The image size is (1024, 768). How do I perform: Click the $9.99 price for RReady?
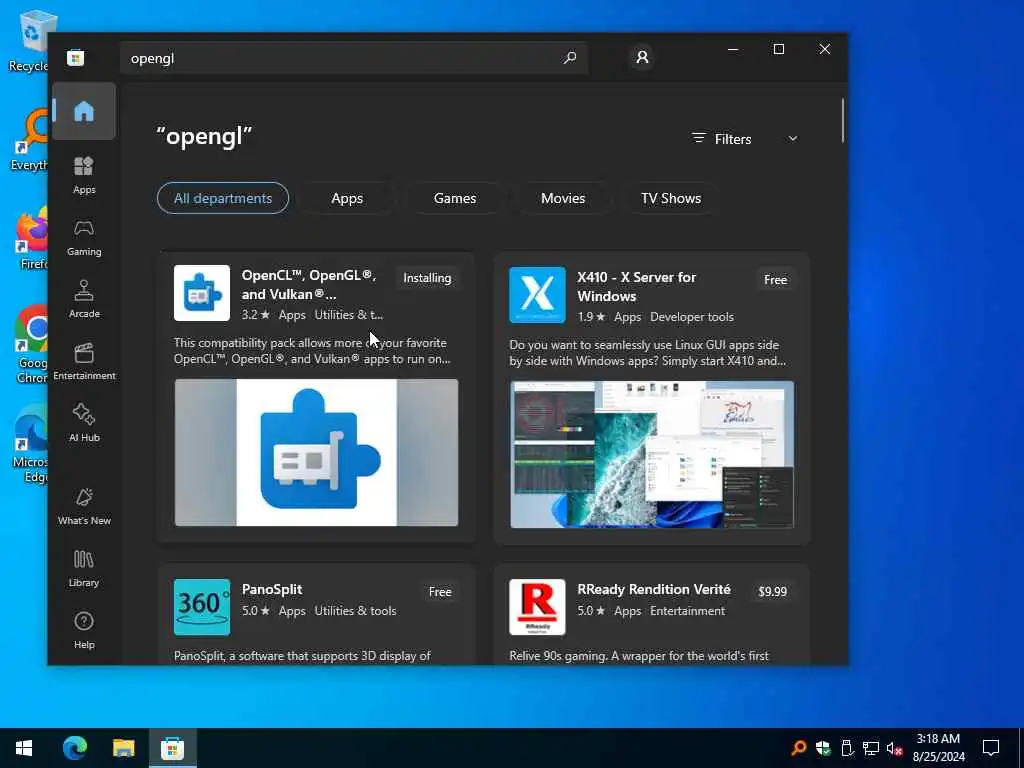773,592
